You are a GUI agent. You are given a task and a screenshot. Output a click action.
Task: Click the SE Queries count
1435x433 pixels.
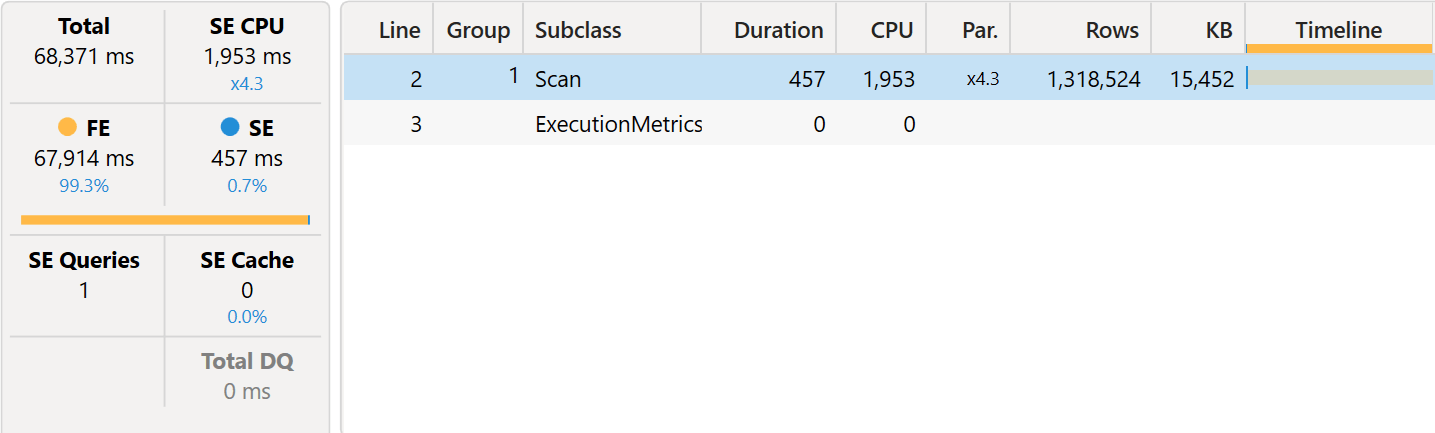coord(84,291)
